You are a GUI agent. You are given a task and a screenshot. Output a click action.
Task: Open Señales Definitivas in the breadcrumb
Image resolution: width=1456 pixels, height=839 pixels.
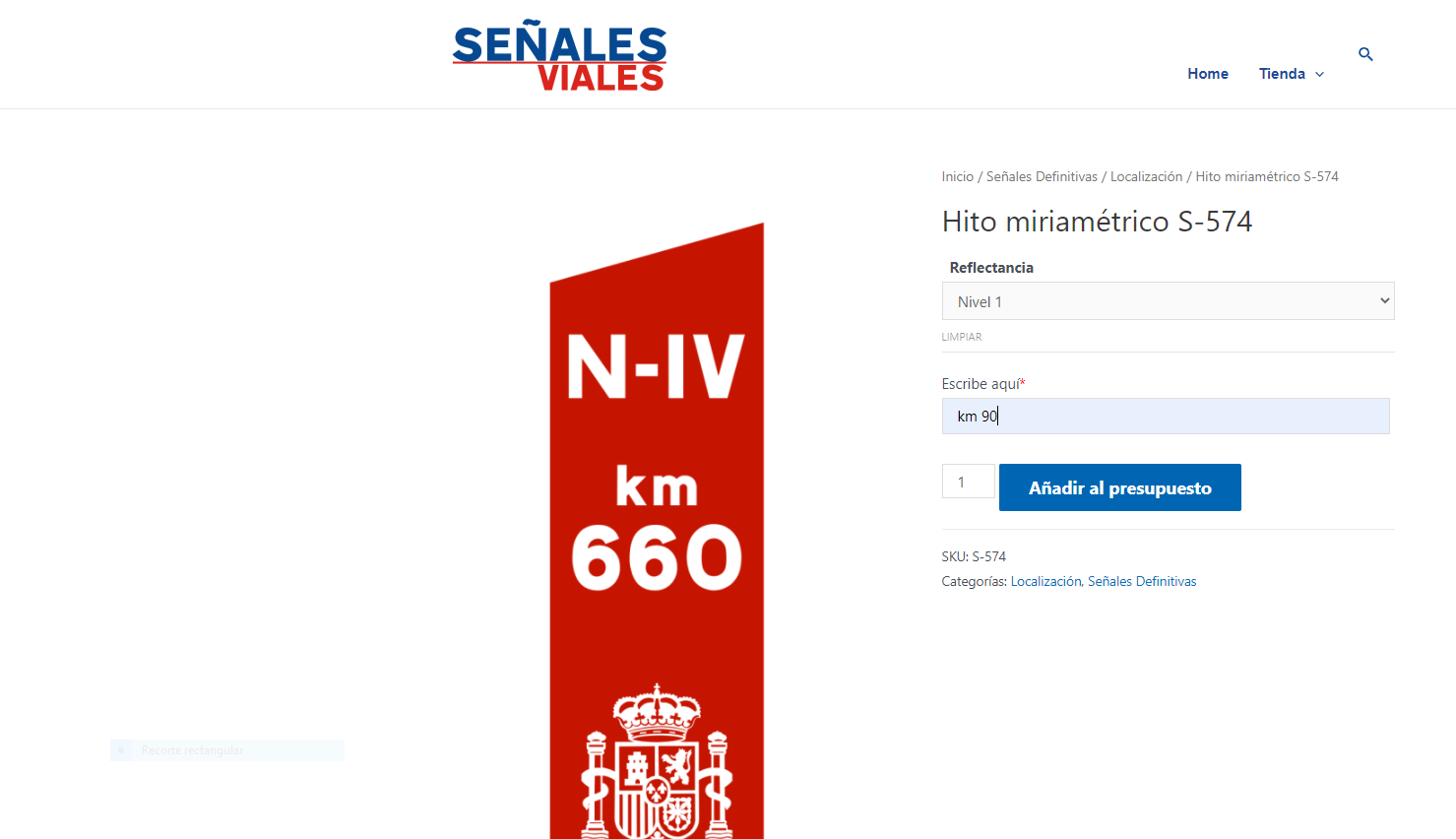(x=1042, y=177)
